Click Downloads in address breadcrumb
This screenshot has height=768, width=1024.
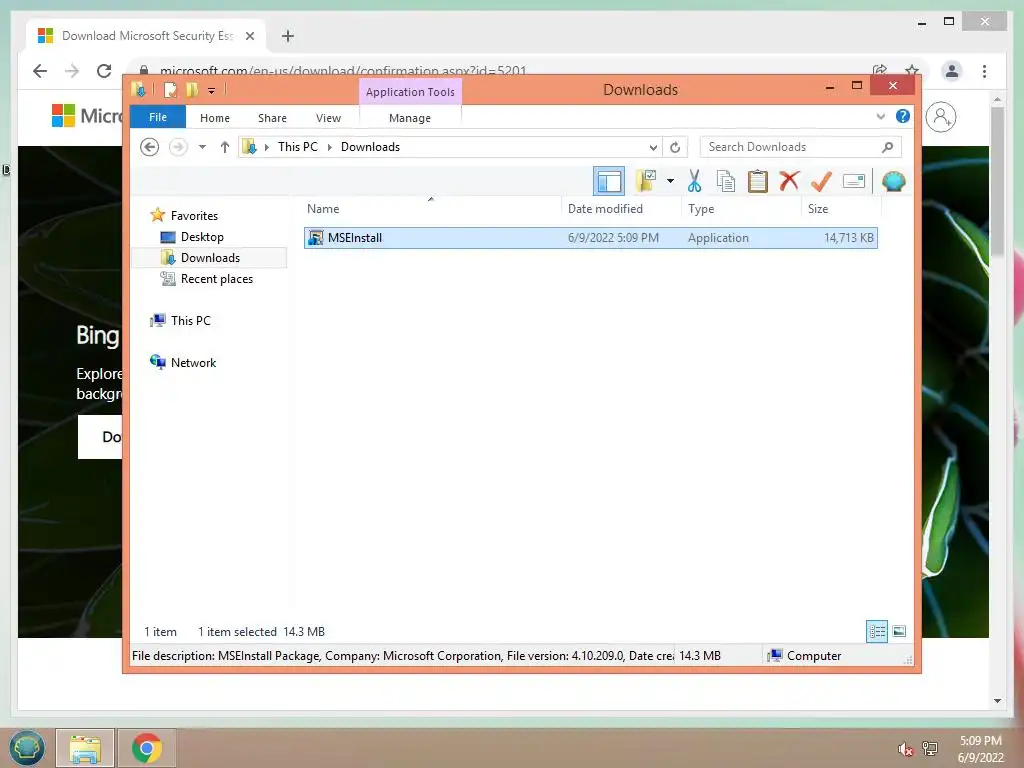point(370,147)
